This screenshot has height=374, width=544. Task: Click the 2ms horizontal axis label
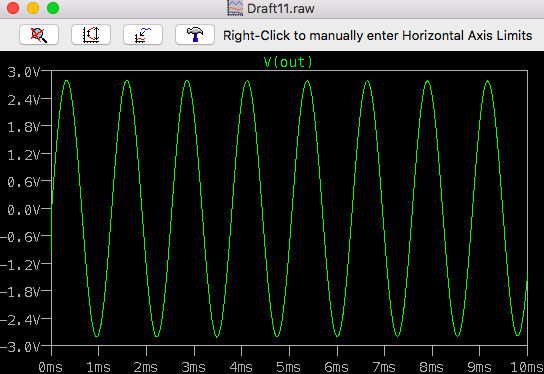coord(145,367)
